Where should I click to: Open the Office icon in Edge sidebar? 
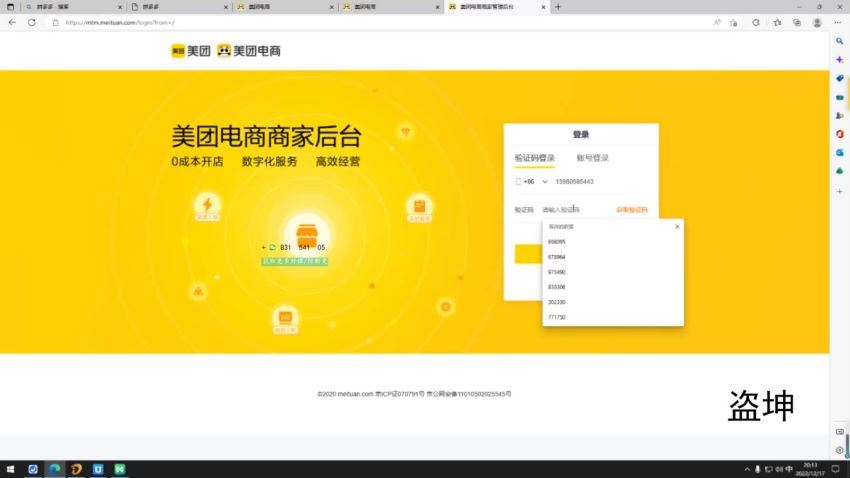[840, 134]
